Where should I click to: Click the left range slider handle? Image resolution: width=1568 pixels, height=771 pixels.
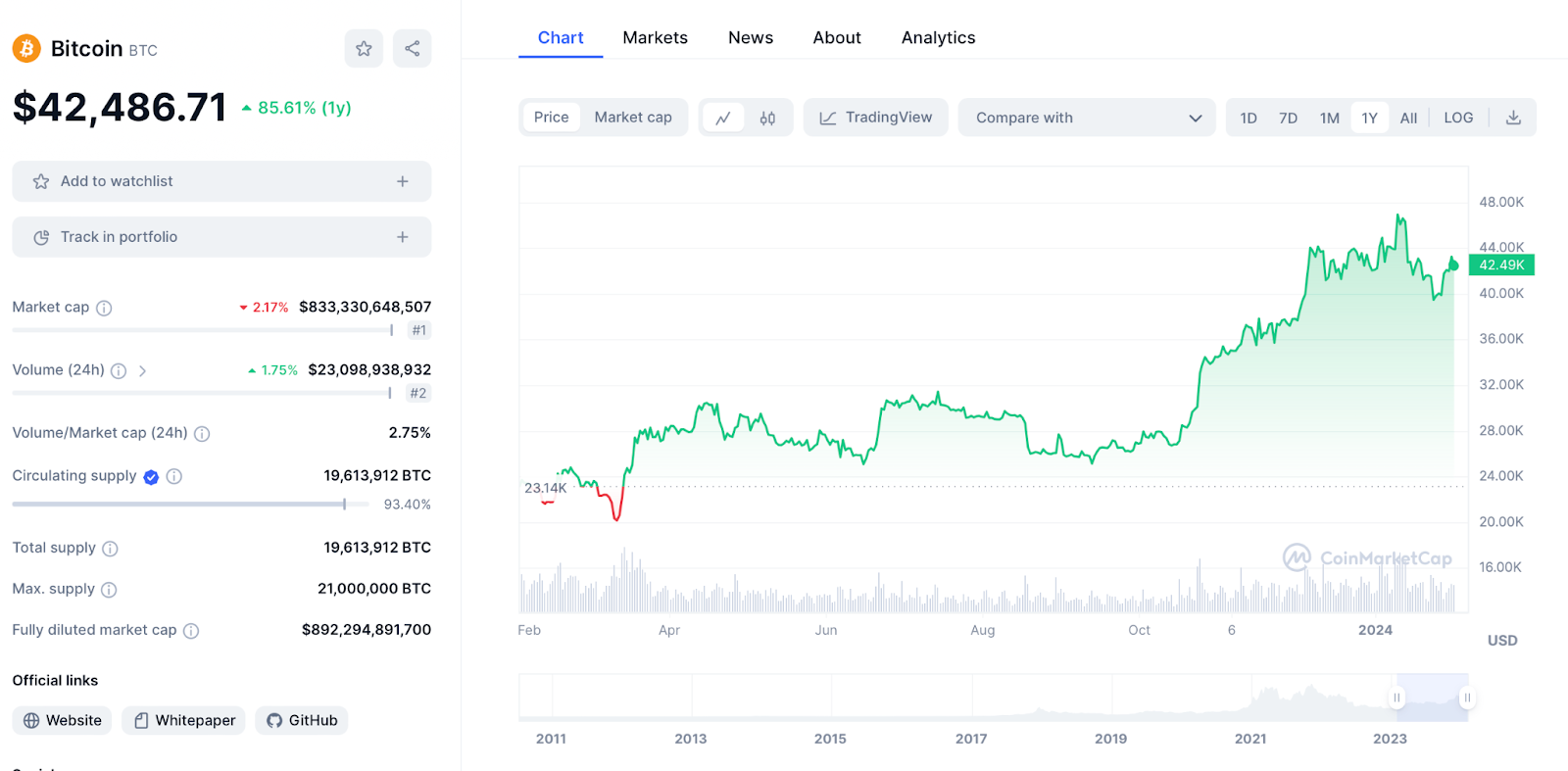[1396, 698]
